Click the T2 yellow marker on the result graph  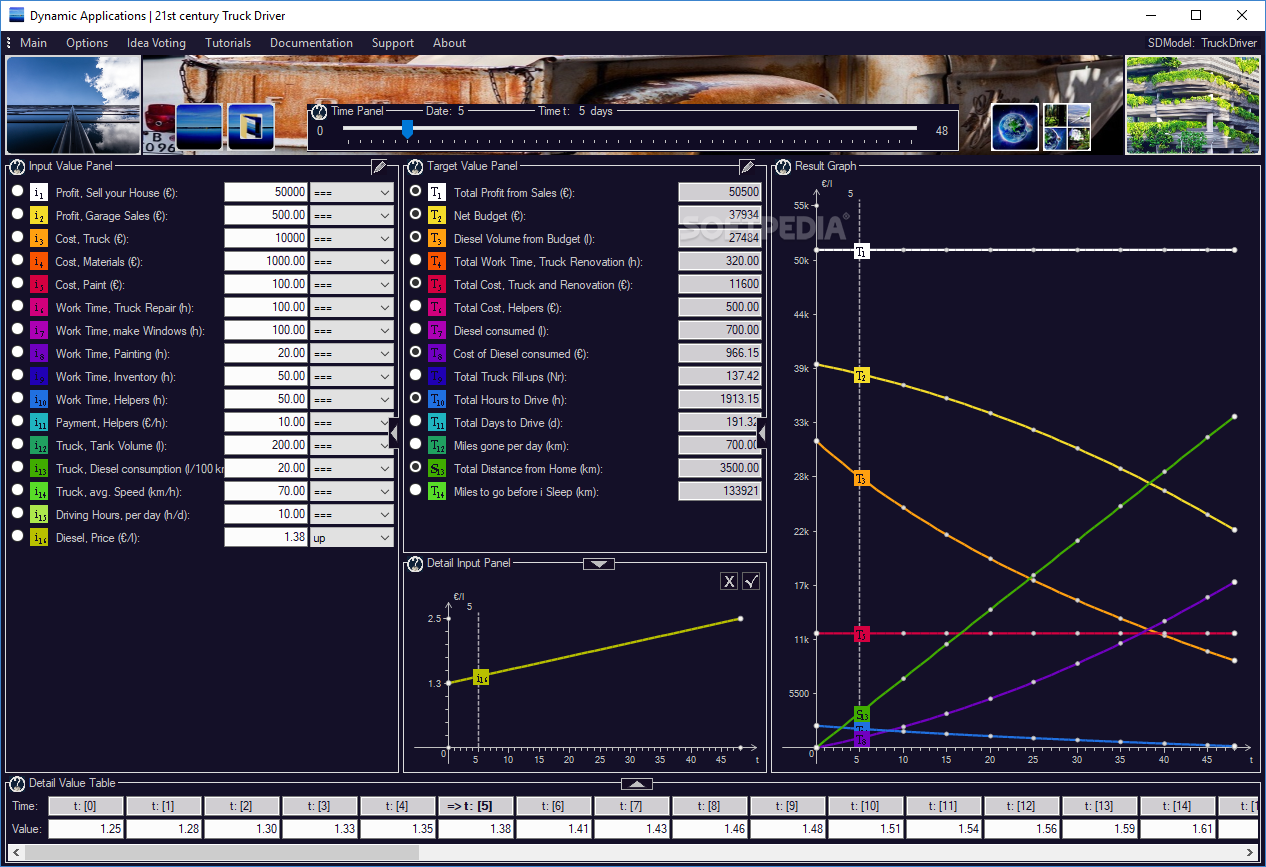[x=861, y=375]
